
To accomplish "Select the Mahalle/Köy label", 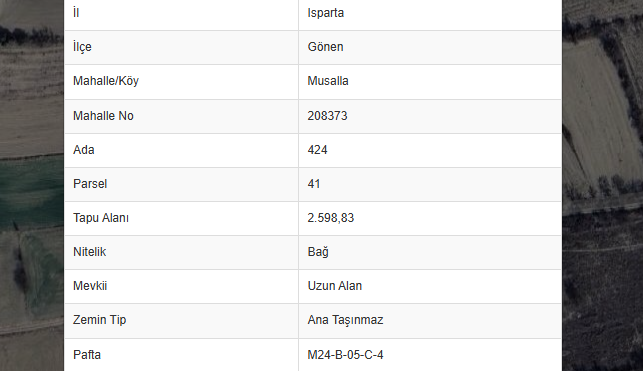I will (x=106, y=81).
